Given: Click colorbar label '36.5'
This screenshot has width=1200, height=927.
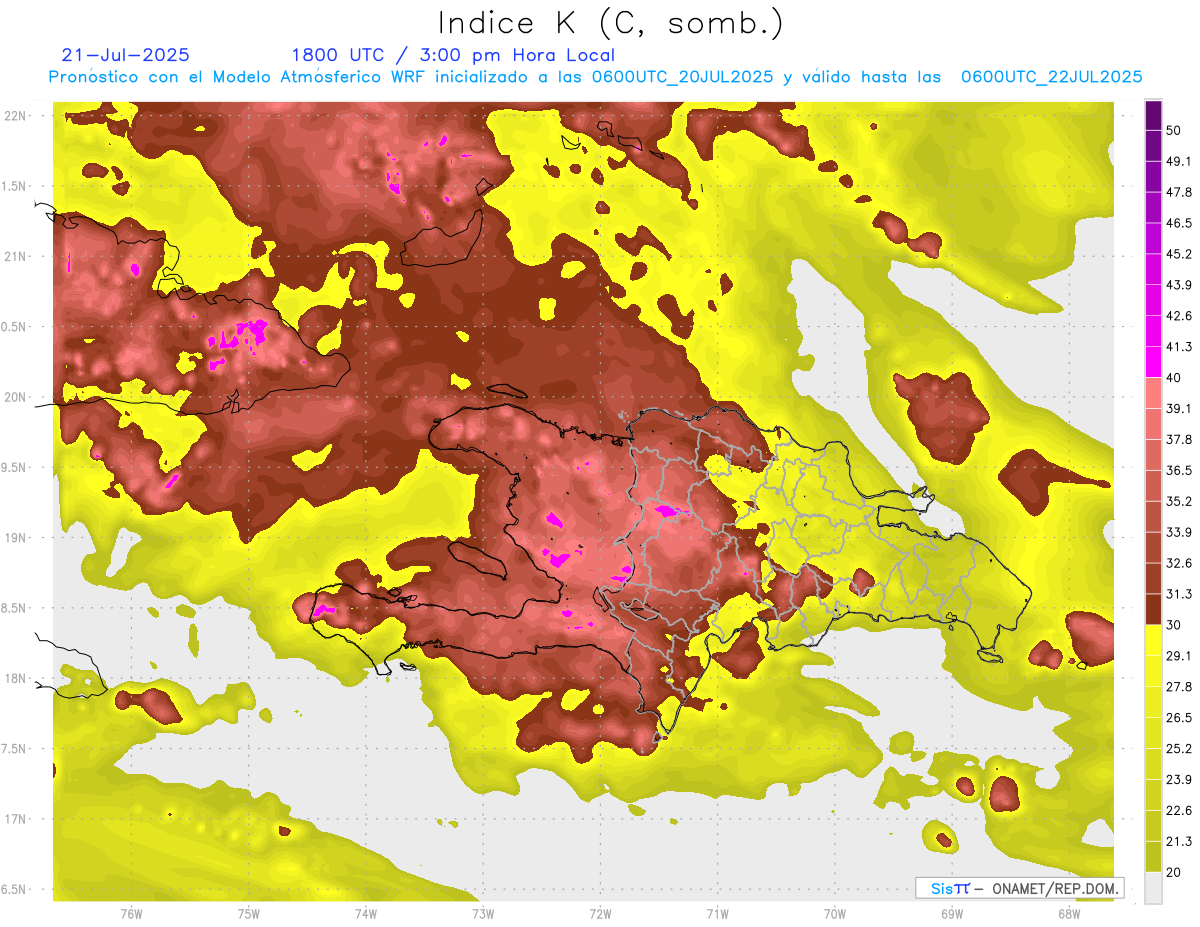Looking at the screenshot, I should coord(1179,470).
